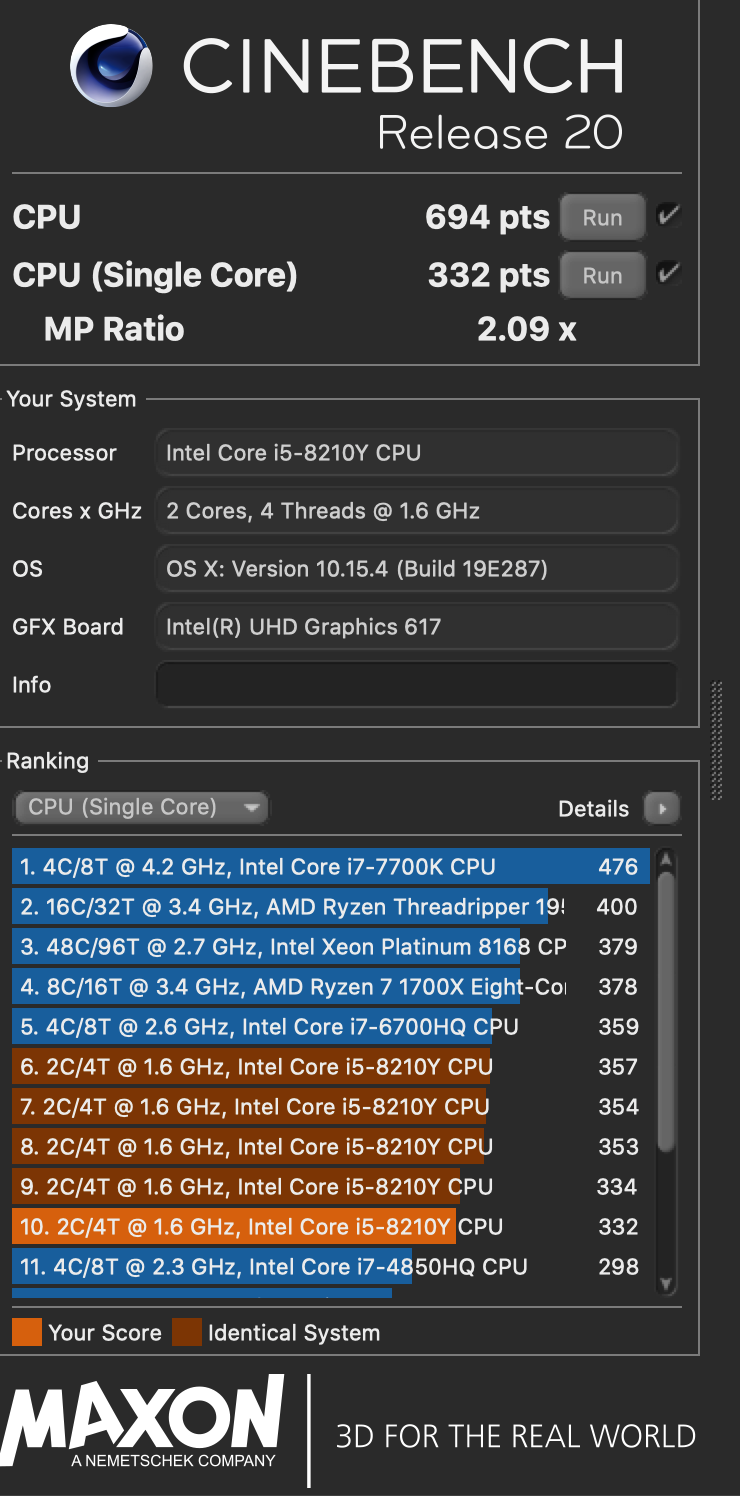Click the brown Identical System legend swatch
This screenshot has height=1496, width=740.
coord(187,1332)
